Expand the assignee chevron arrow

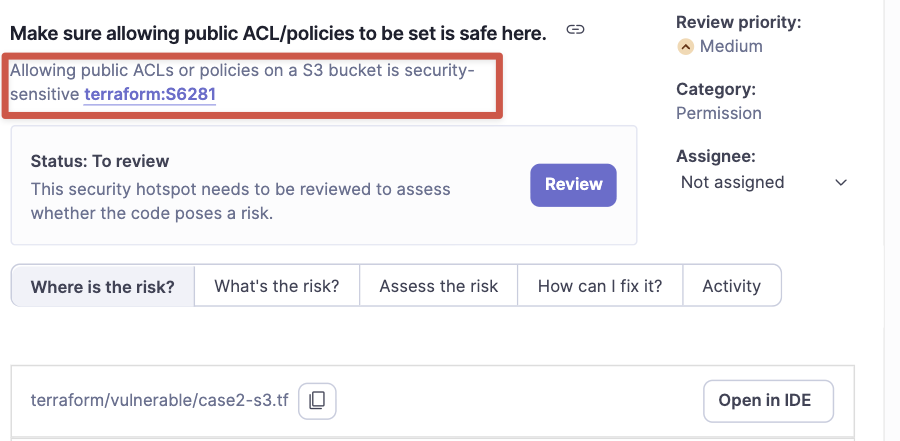841,183
